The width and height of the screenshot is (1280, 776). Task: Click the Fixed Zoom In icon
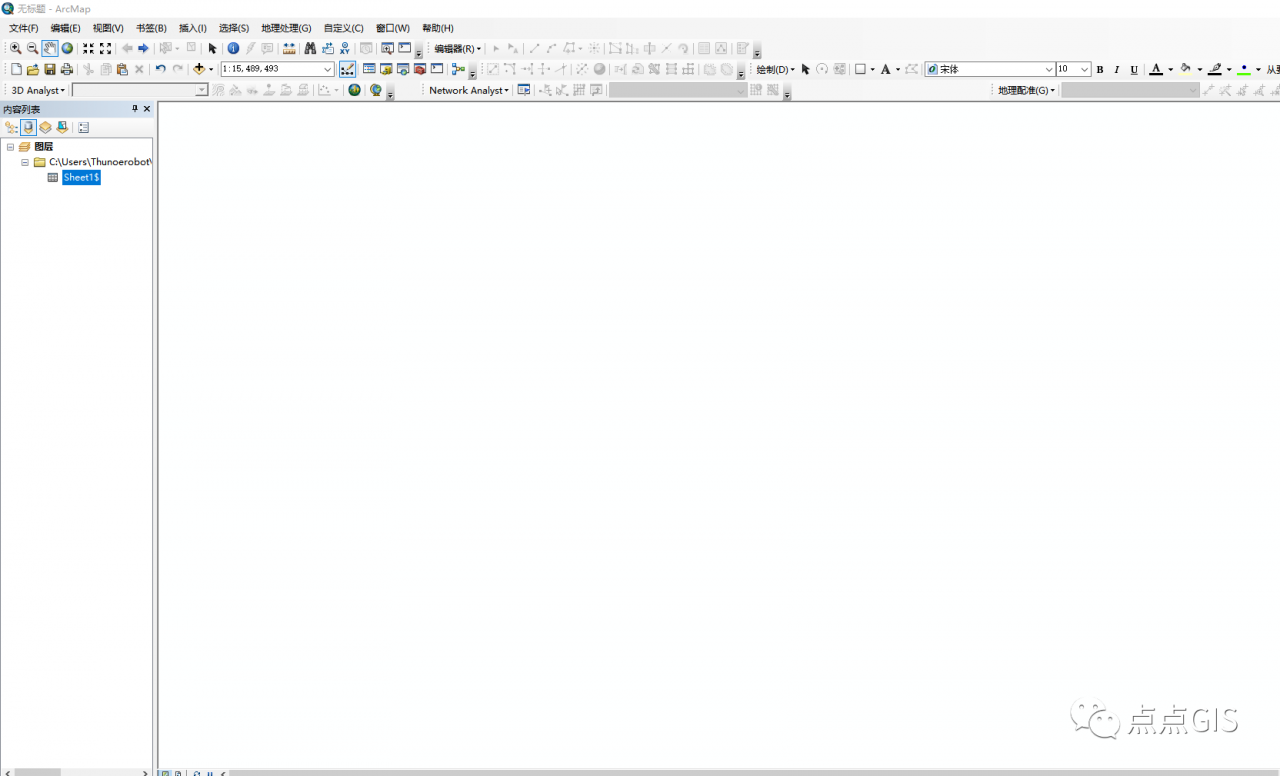[x=88, y=48]
